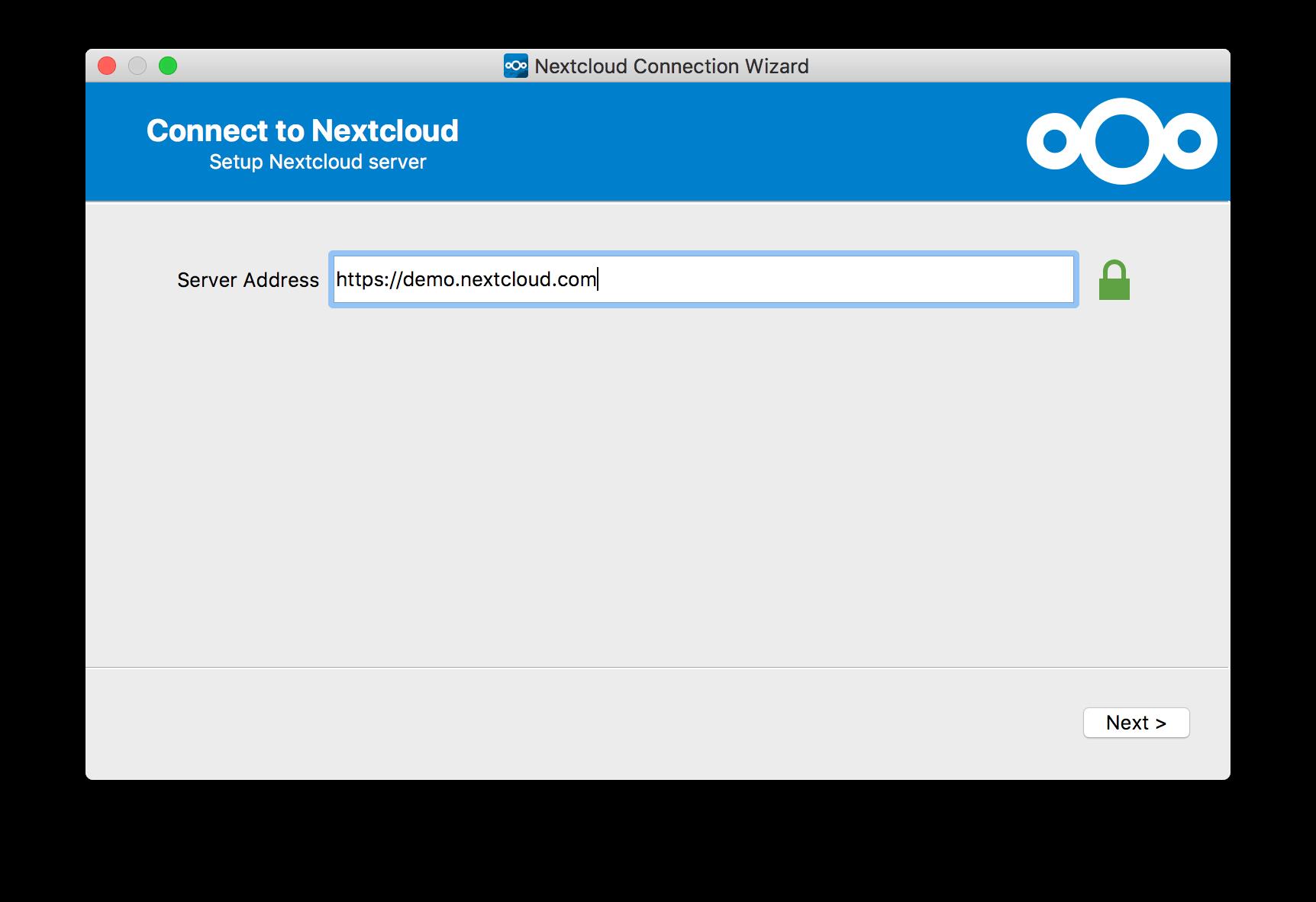Click the Setup Nextcloud server subtitle

click(318, 162)
